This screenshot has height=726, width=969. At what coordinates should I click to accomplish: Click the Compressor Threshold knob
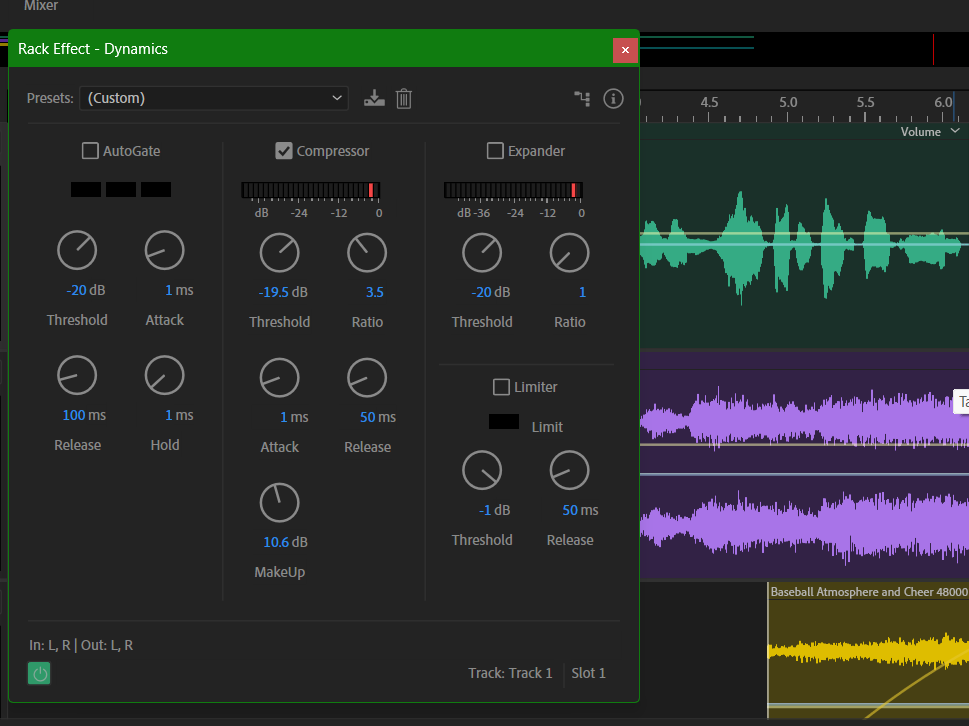279,254
